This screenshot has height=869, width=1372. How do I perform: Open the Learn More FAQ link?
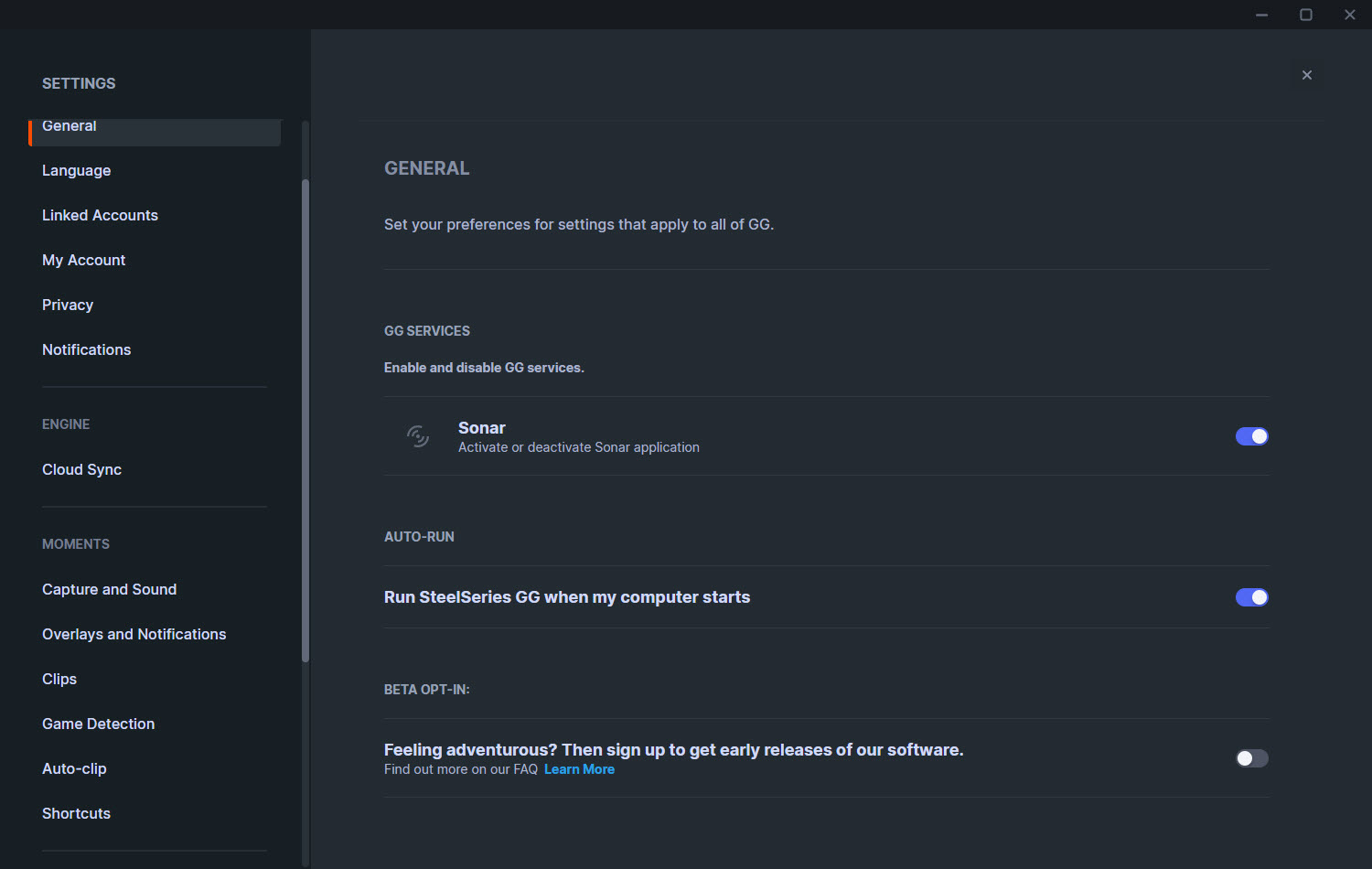coord(579,769)
